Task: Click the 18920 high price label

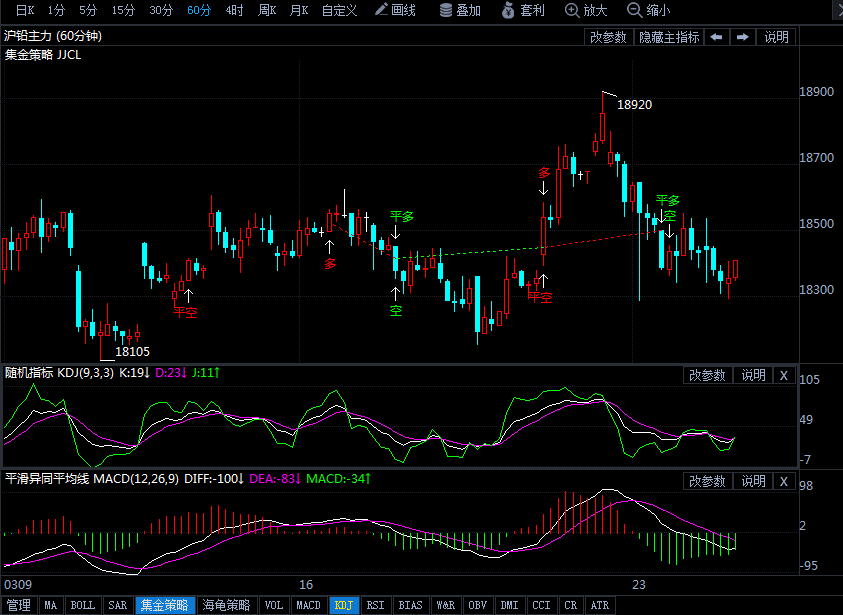Action: 635,104
